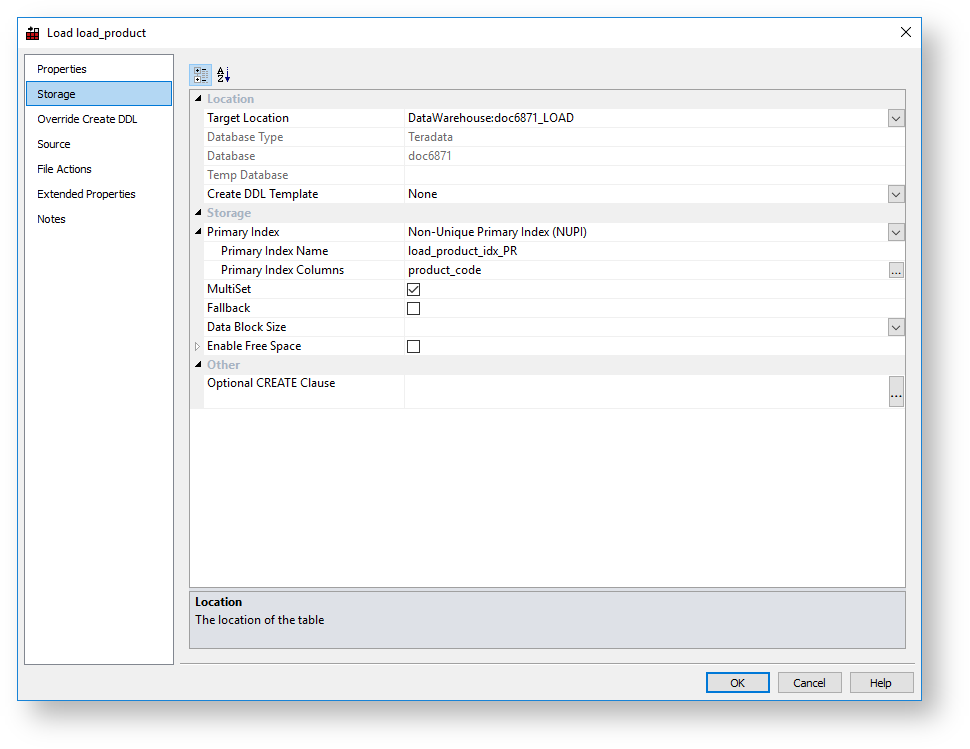Open the Target Location dropdown
Viewport: 970px width, 749px height.
896,118
